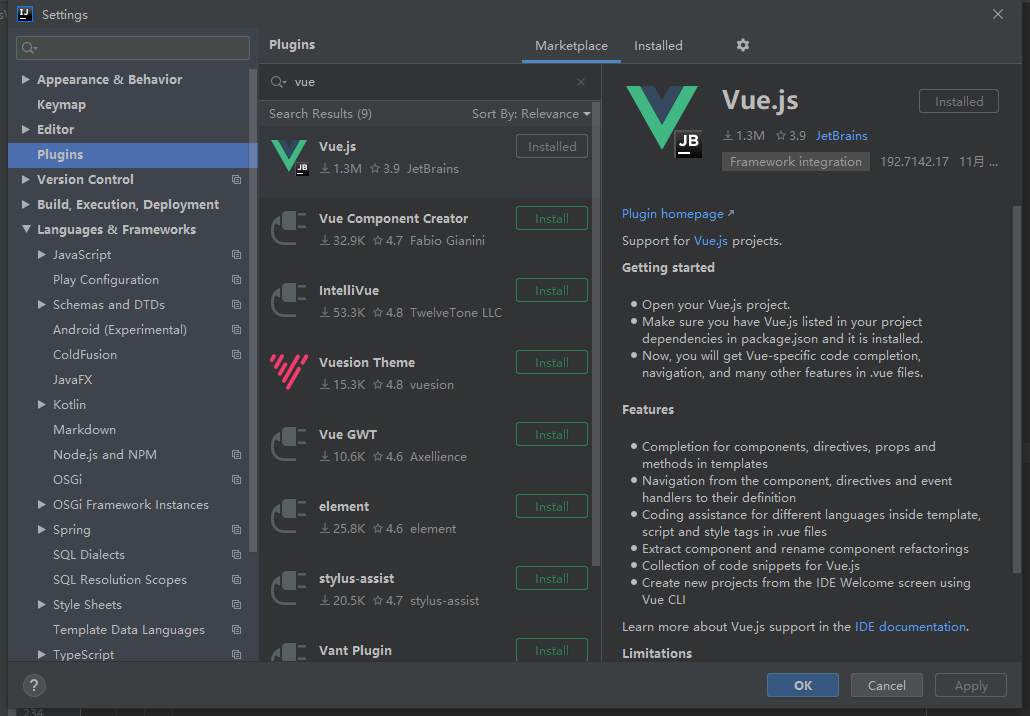Open the plugins settings gear icon

(742, 45)
